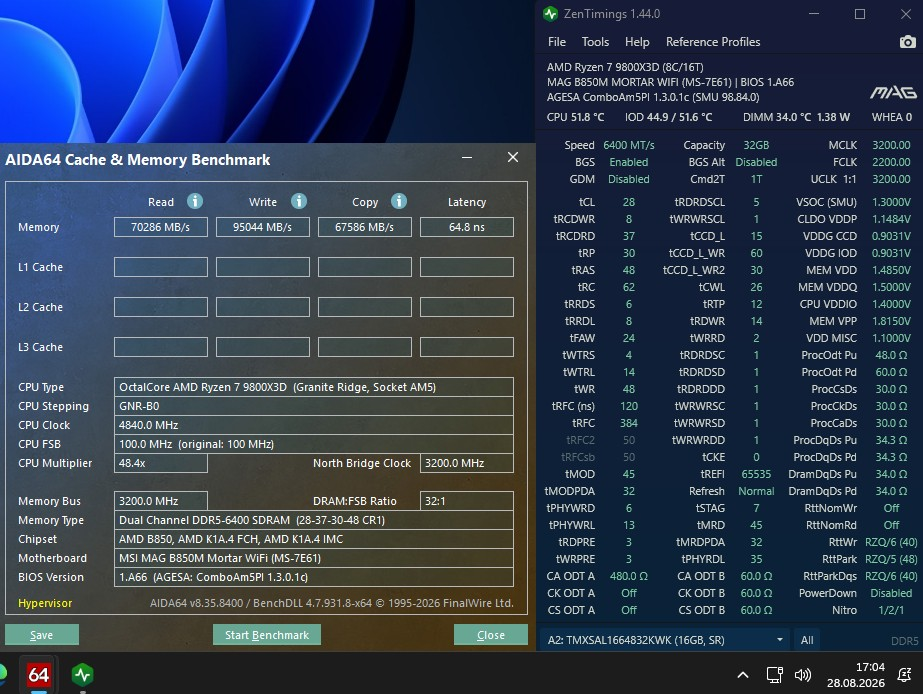The width and height of the screenshot is (923, 694).
Task: Click the ZenTimings logo in title bar
Action: tap(550, 14)
